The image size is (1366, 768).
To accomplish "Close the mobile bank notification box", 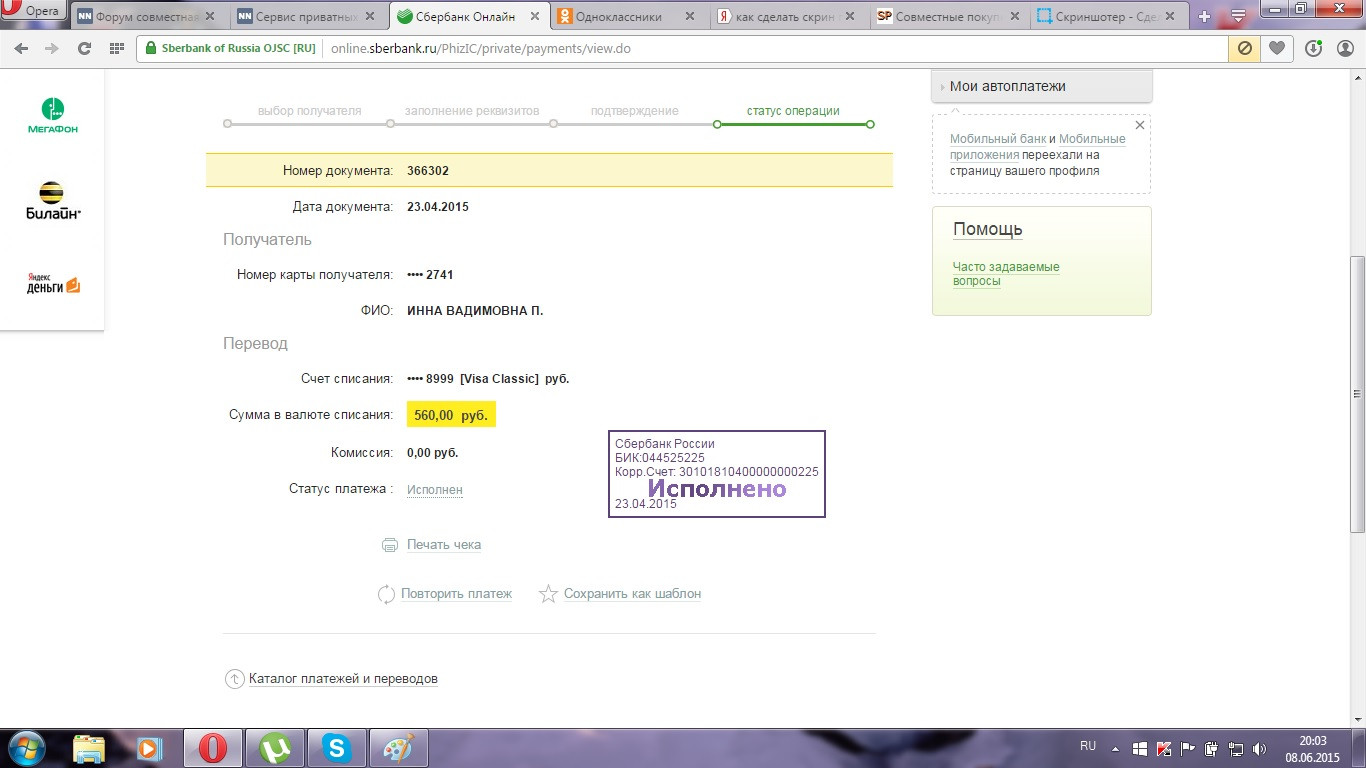I will click(x=1139, y=126).
